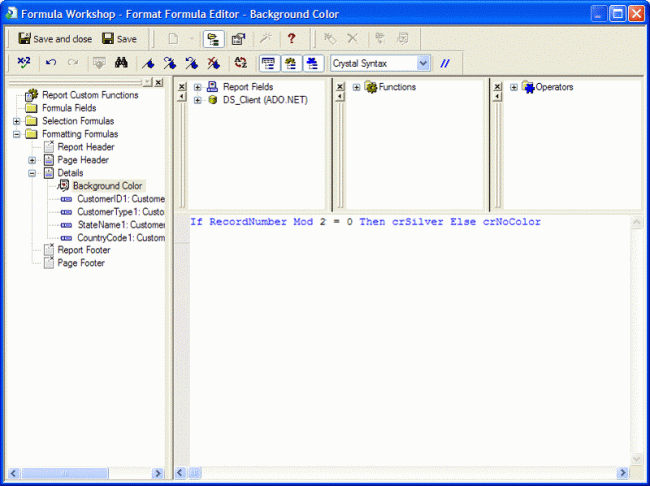Image resolution: width=650 pixels, height=486 pixels.
Task: Click the red question mark Help icon
Action: [x=291, y=39]
